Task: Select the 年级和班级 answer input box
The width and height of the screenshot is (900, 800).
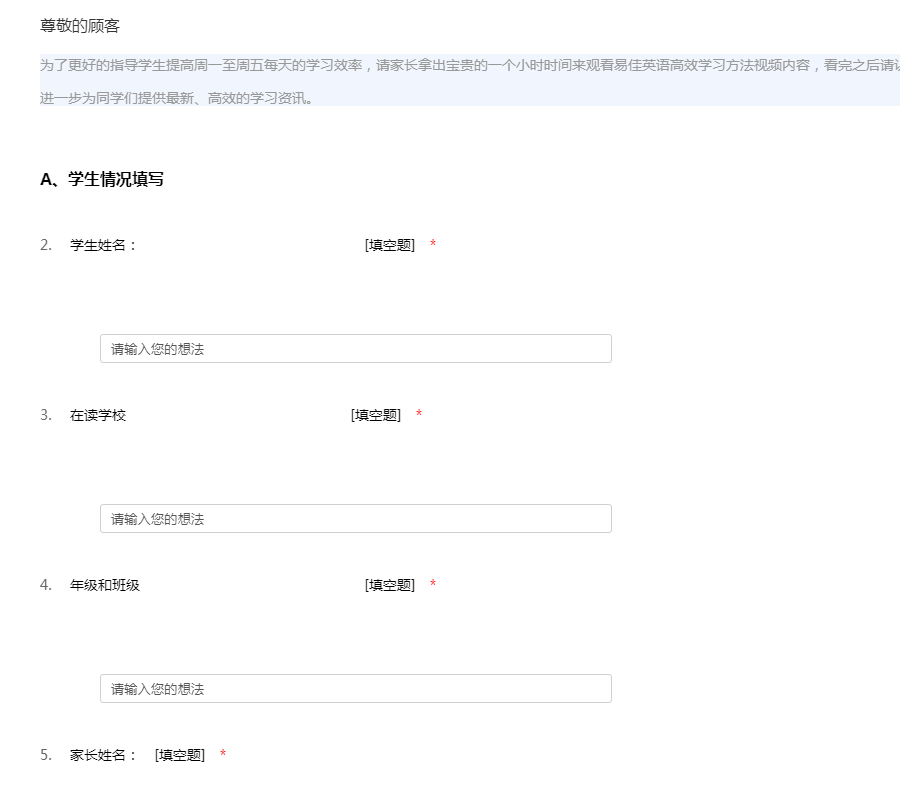Action: tap(355, 689)
